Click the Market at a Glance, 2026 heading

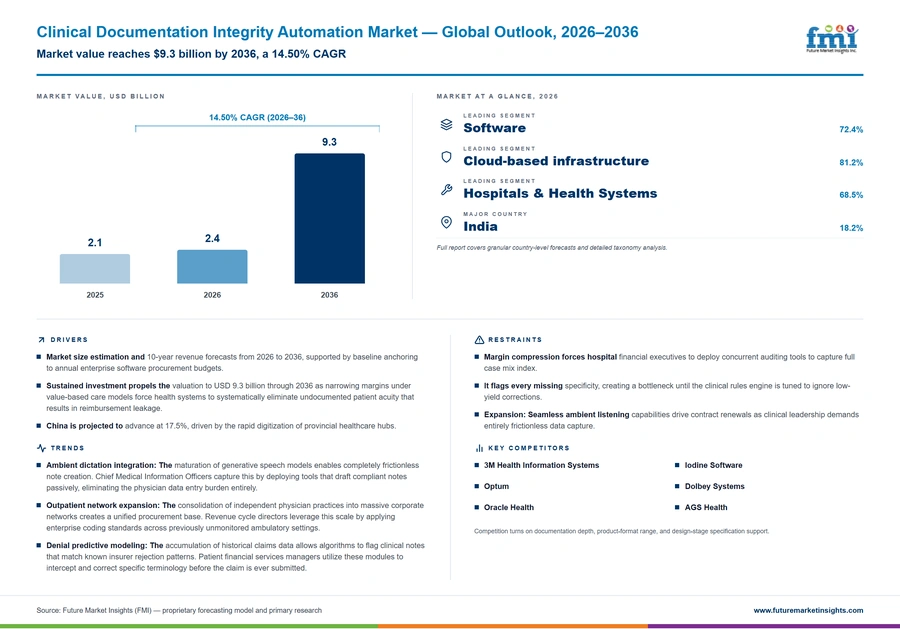tap(497, 96)
